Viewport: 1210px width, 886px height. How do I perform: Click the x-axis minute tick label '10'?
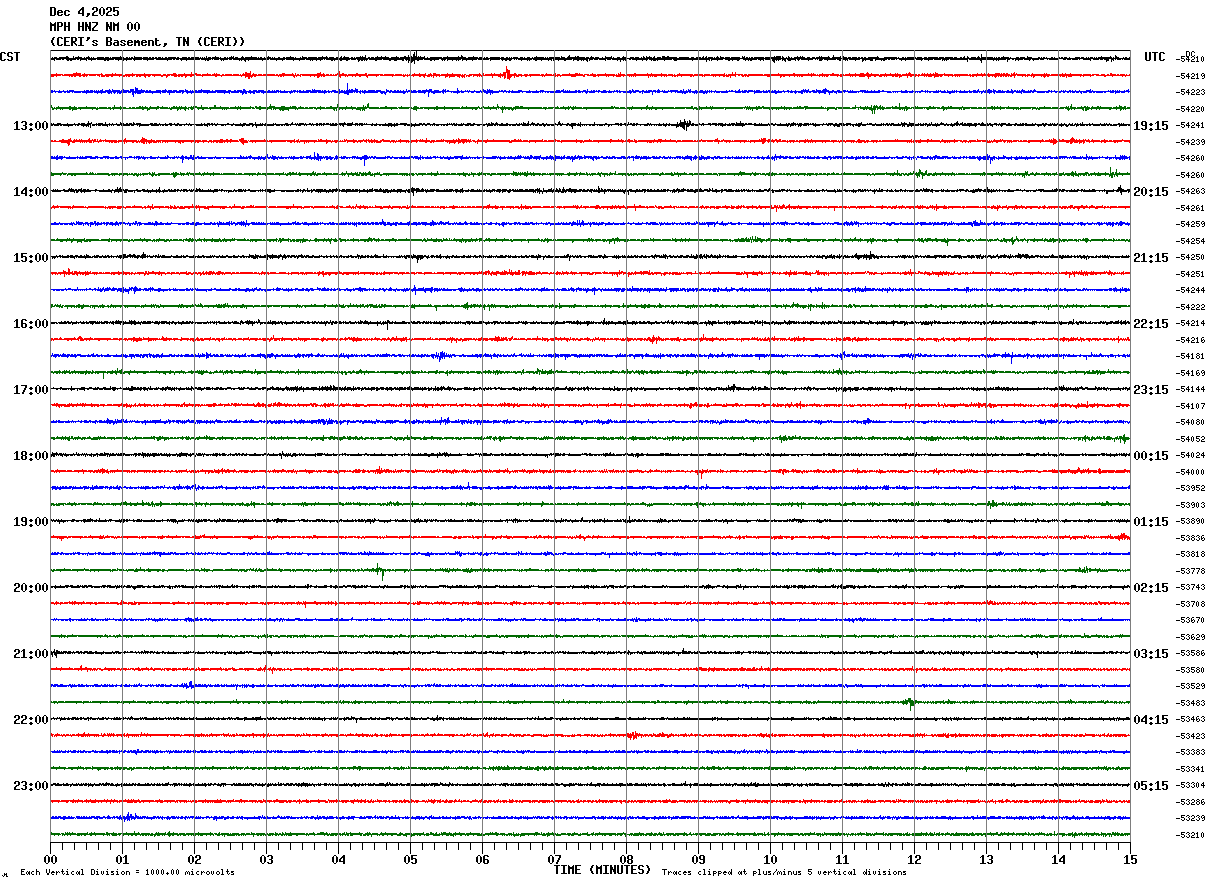click(x=770, y=859)
